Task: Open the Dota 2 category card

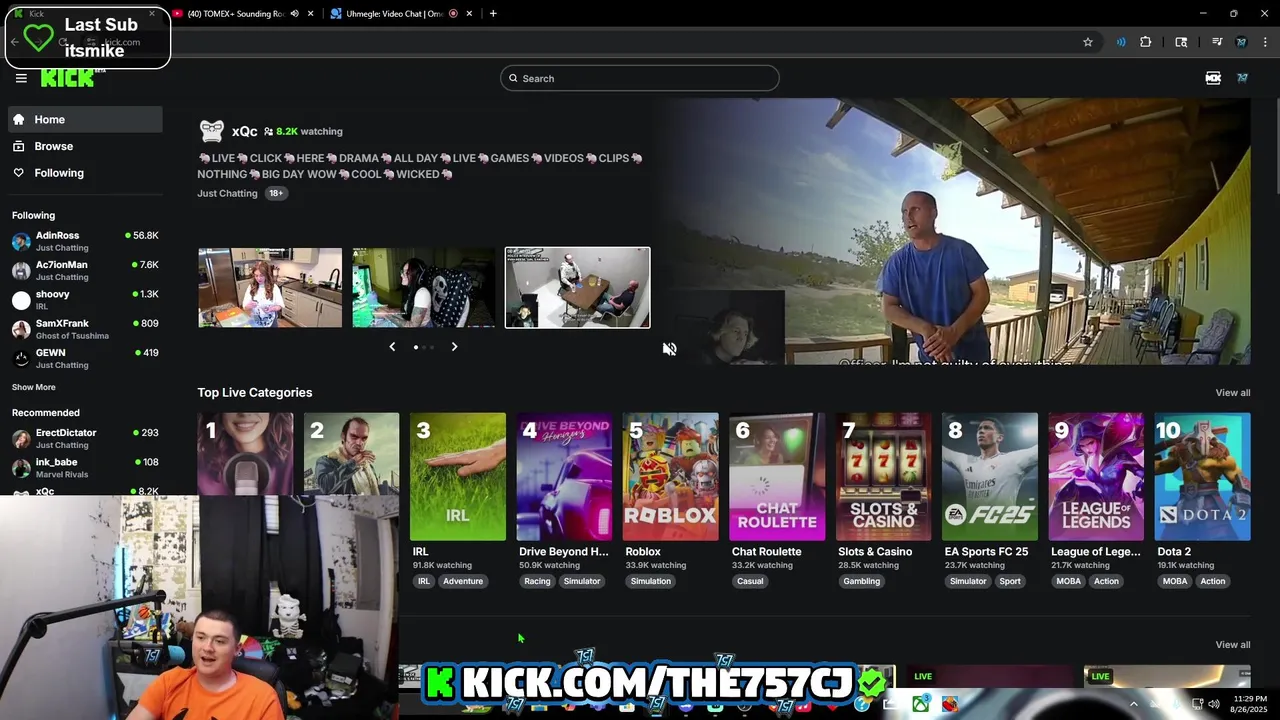Action: [1203, 476]
